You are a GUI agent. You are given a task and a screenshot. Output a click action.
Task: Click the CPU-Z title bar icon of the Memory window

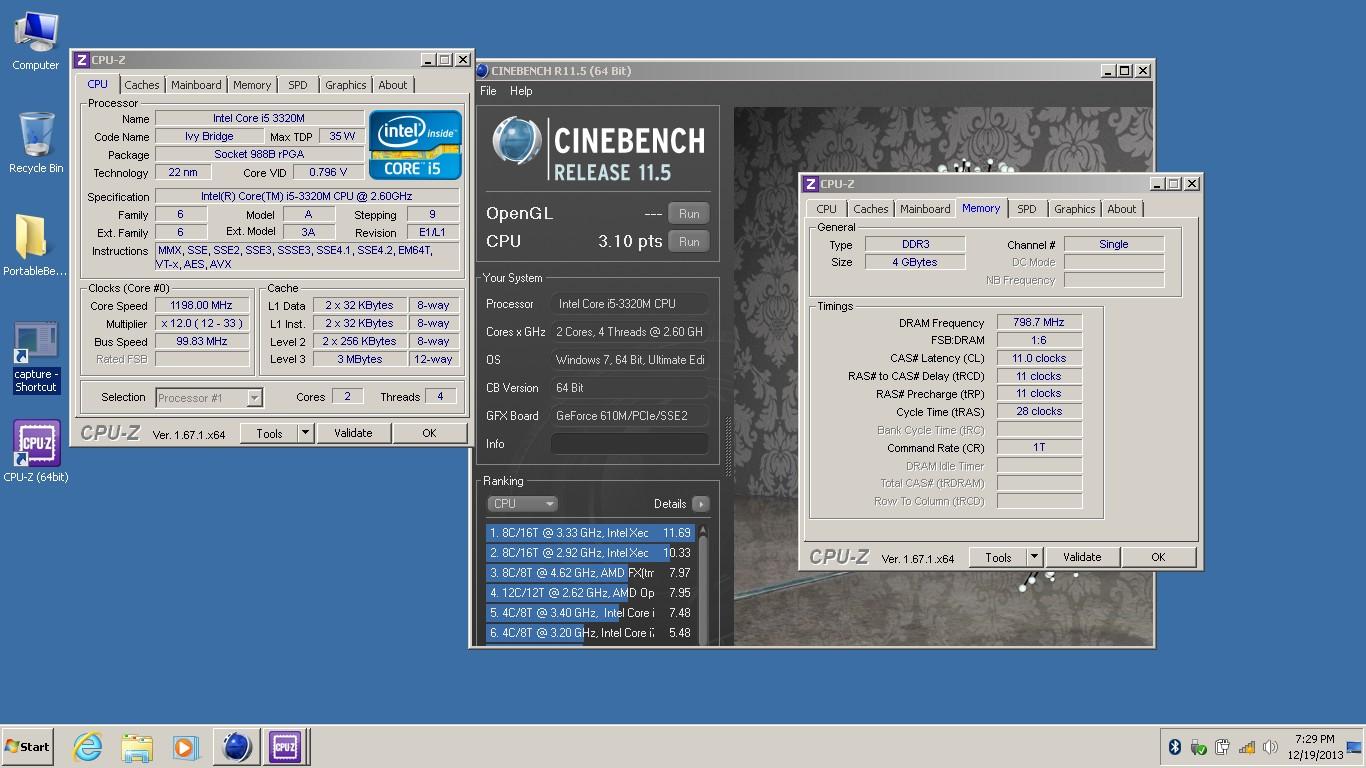point(811,184)
